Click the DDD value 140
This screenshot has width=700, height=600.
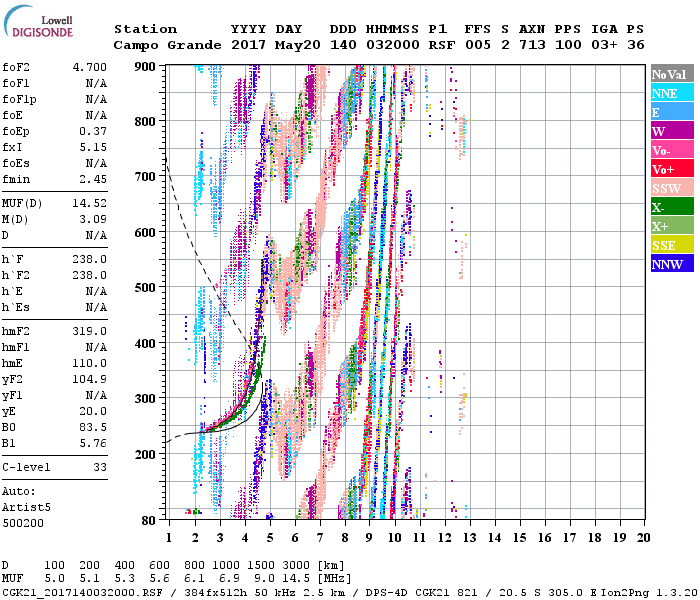[343, 45]
